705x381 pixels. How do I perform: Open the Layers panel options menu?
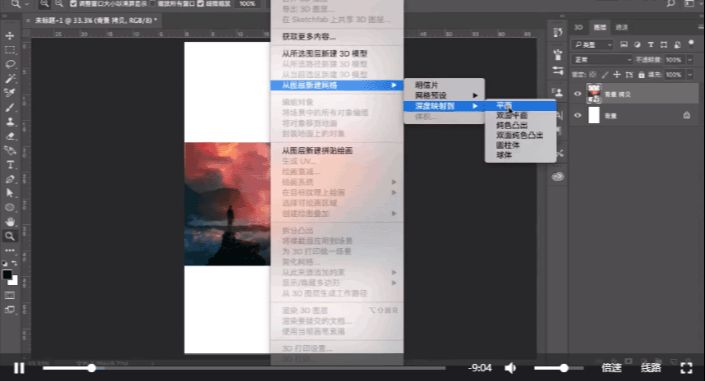click(x=701, y=27)
